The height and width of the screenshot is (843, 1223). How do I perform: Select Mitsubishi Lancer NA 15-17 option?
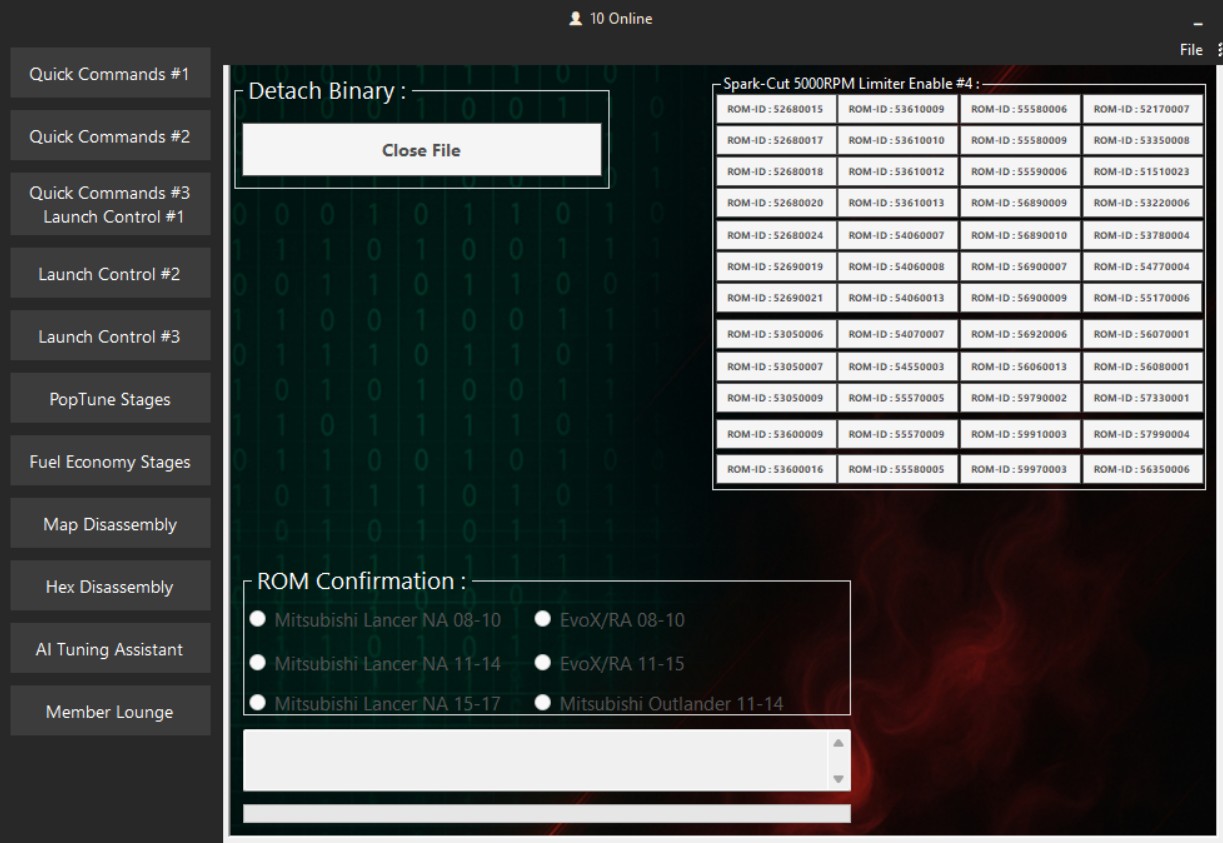pos(257,702)
